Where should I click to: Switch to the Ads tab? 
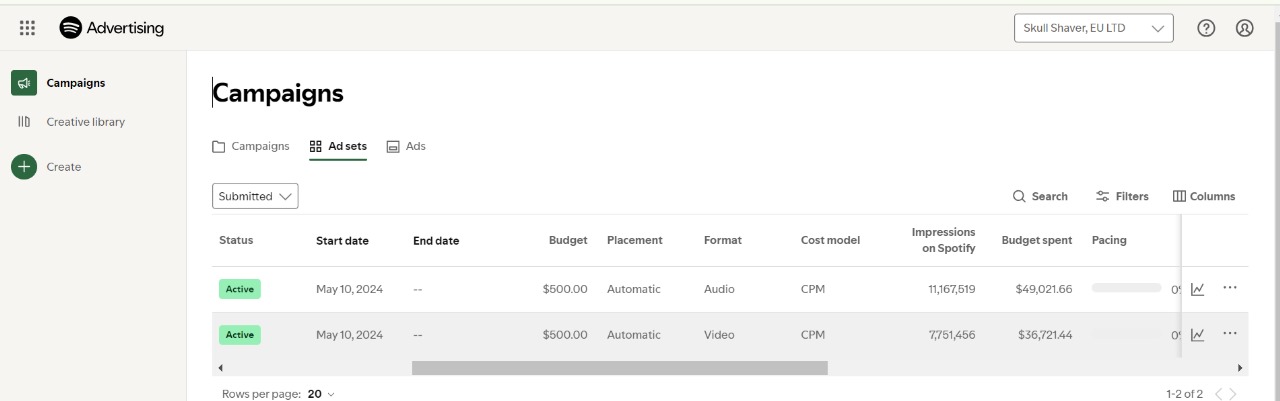pos(406,146)
